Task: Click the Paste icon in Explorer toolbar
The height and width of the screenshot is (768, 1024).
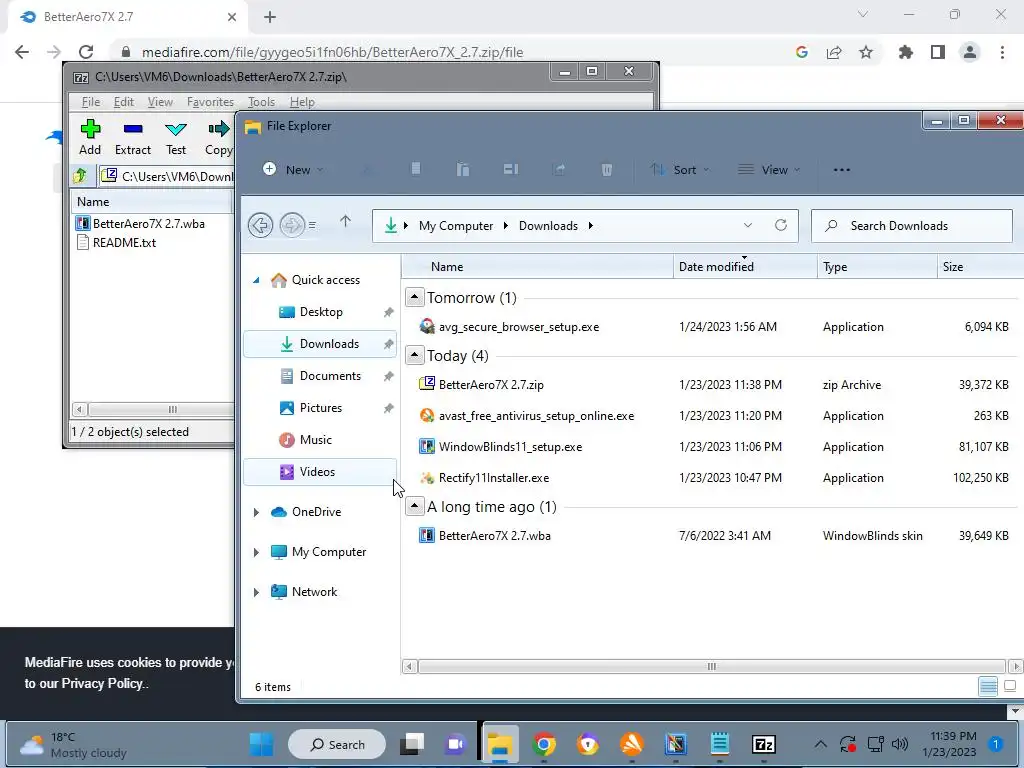Action: pyautogui.click(x=462, y=170)
